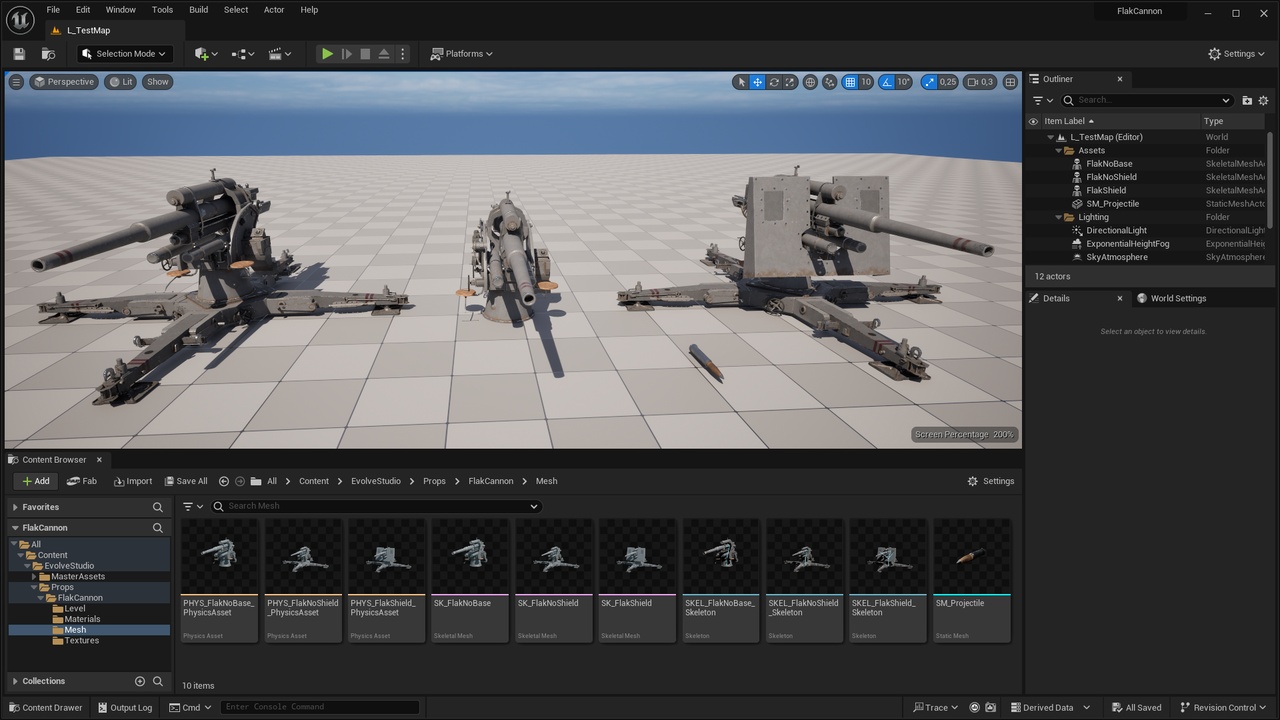Select the FlakShield actor in Outliner

(x=1106, y=190)
